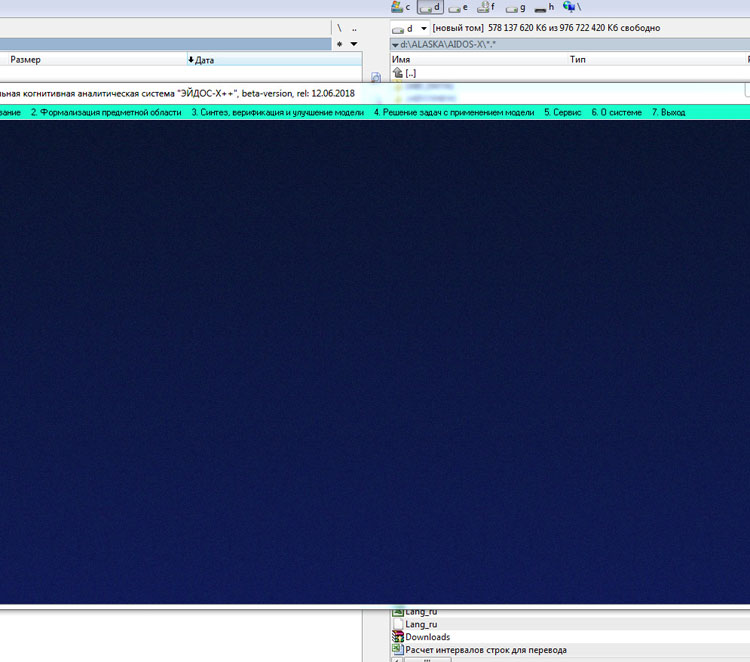This screenshot has height=662, width=750.
Task: Open menu 4. Решение задач с применением модели
Action: click(x=453, y=113)
